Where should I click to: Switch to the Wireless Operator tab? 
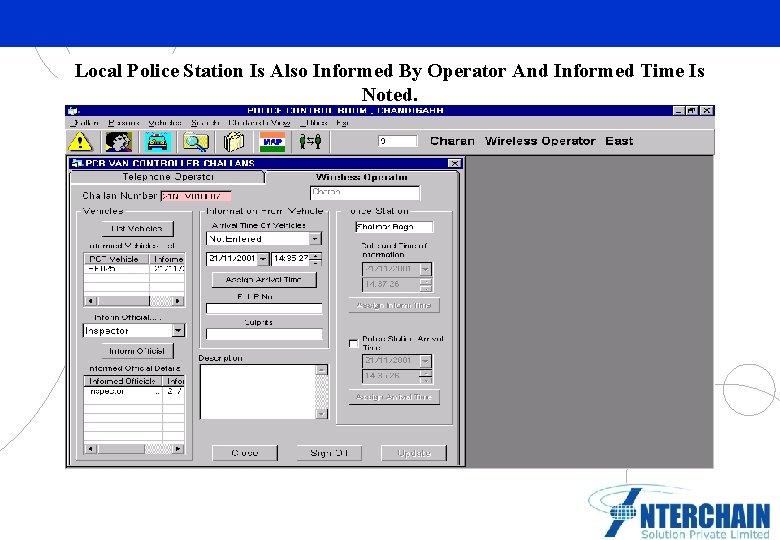point(362,177)
